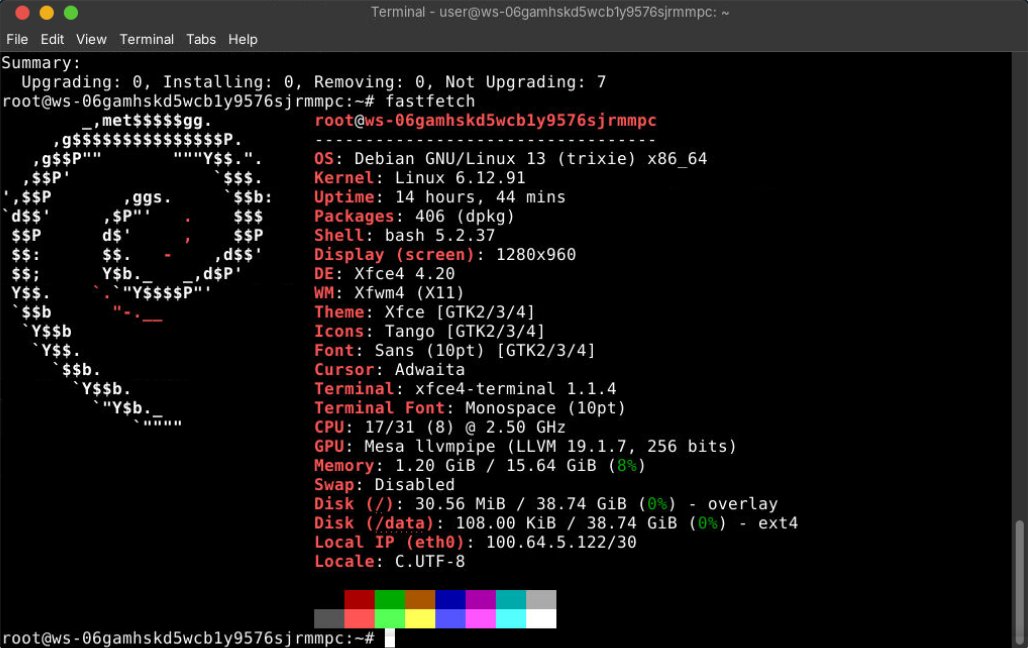The image size is (1028, 648).
Task: Click the purple magenta color block
Action: coord(481,599)
